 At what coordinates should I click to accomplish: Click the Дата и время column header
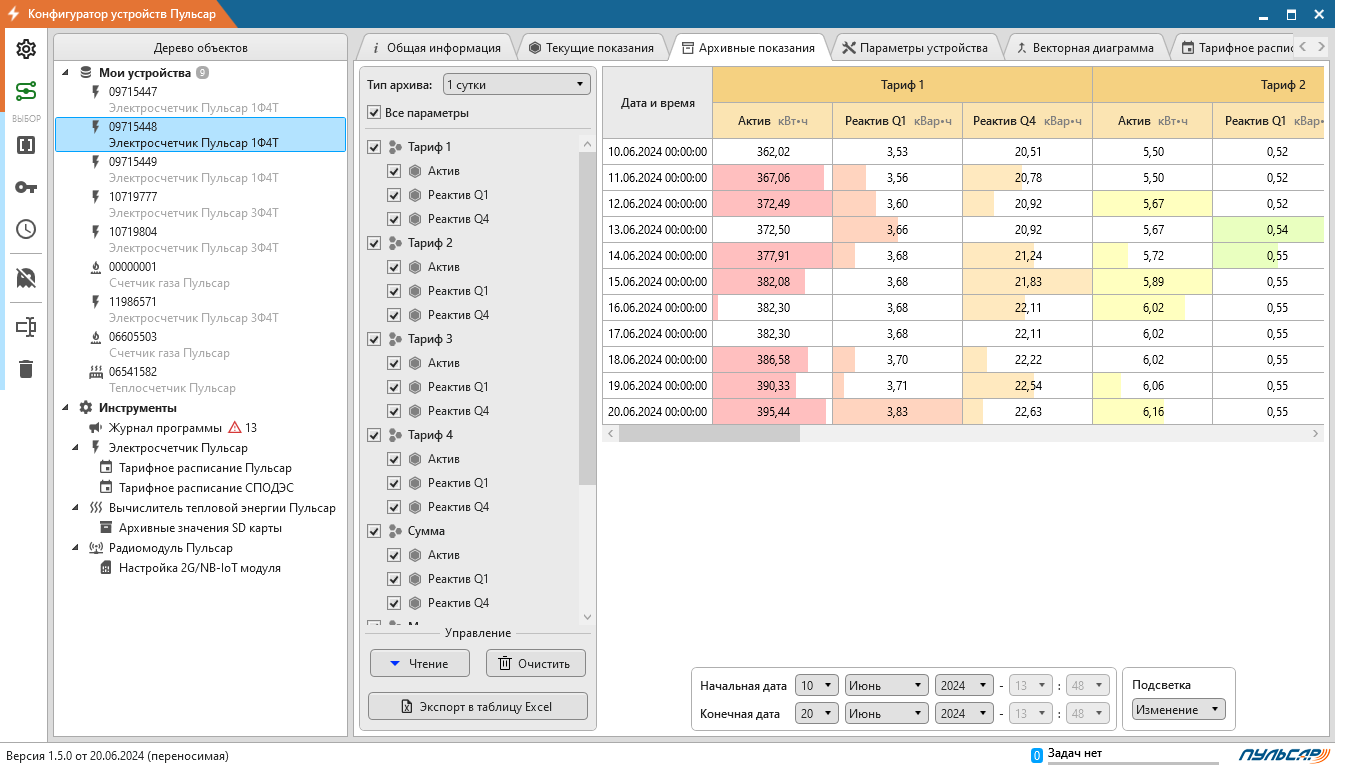pos(658,103)
